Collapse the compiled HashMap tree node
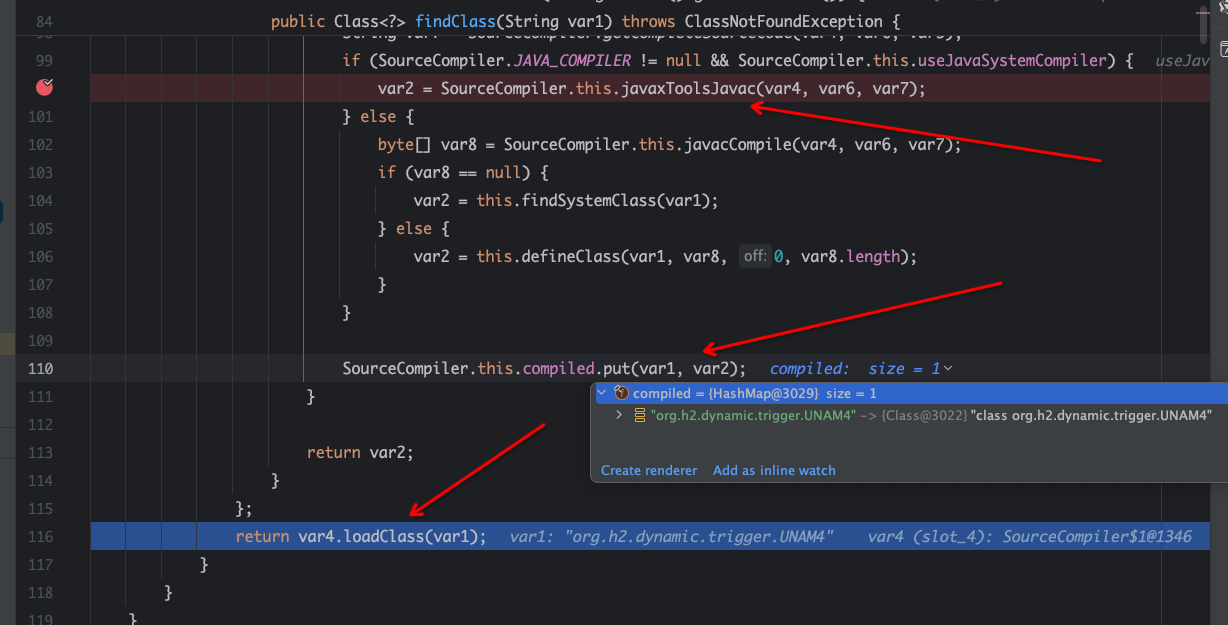Image resolution: width=1228 pixels, height=625 pixels. coord(602,394)
